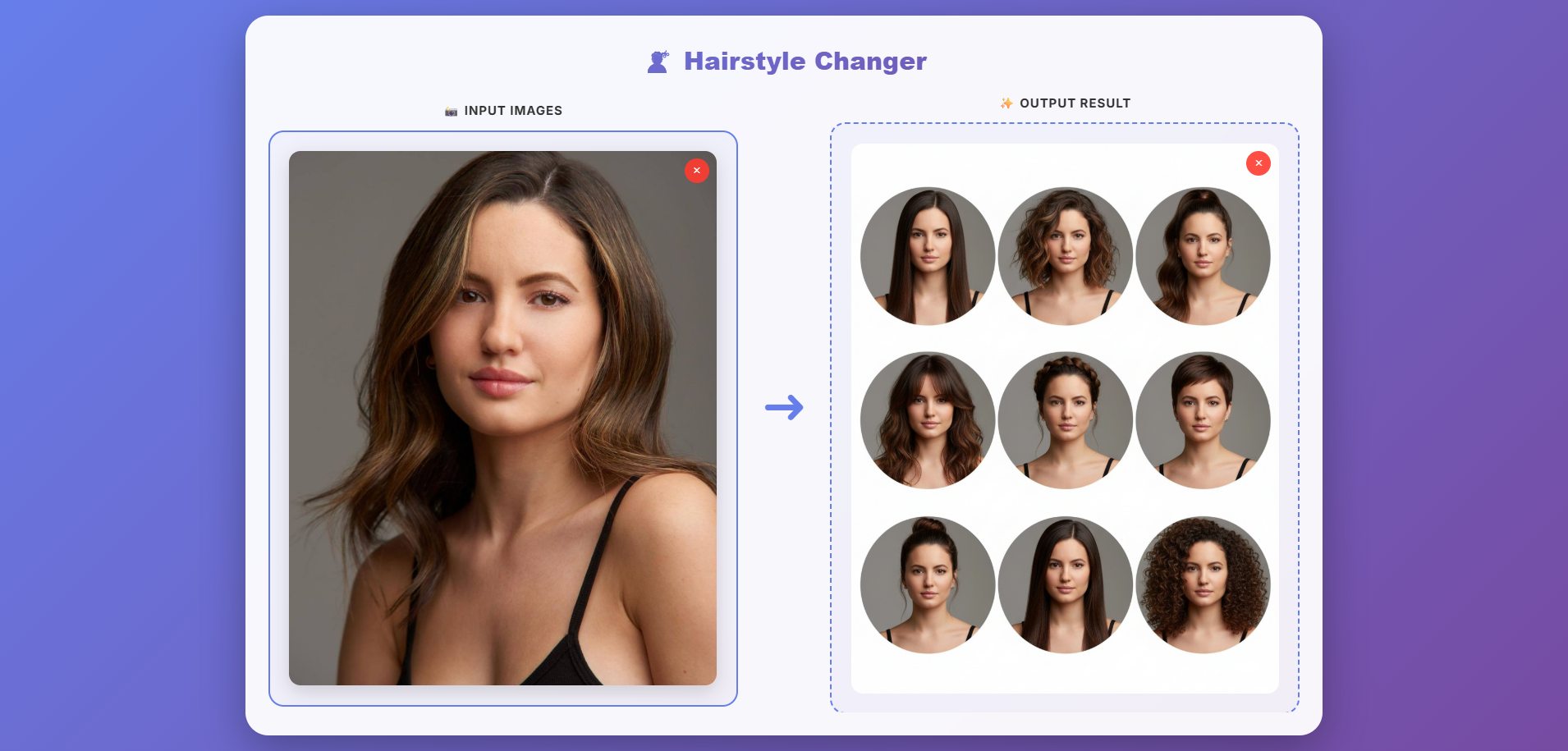This screenshot has height=751, width=1568.
Task: Click the Hairstyle Changer logo icon
Action: point(658,62)
